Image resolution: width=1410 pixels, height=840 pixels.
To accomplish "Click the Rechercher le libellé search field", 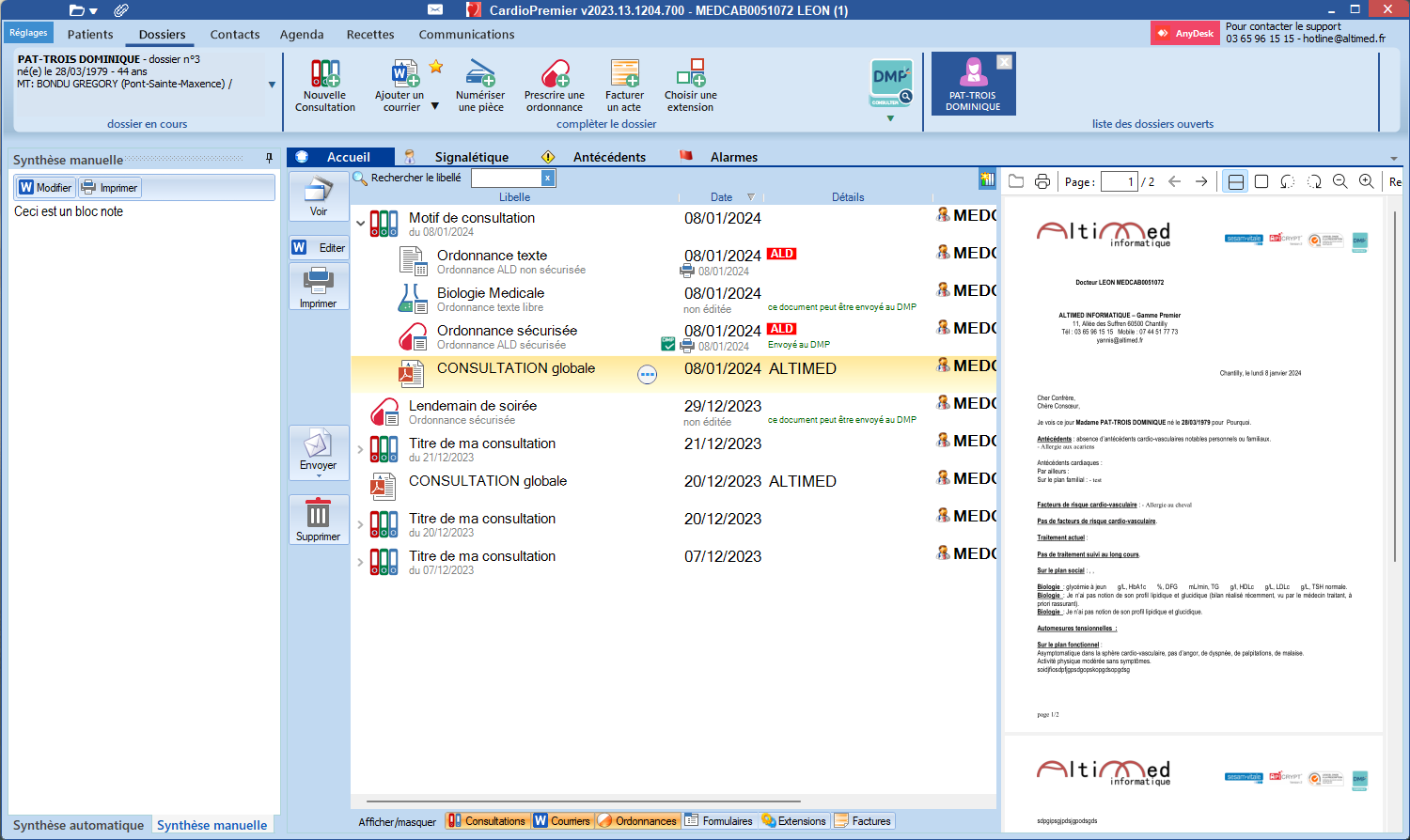I will pos(507,178).
